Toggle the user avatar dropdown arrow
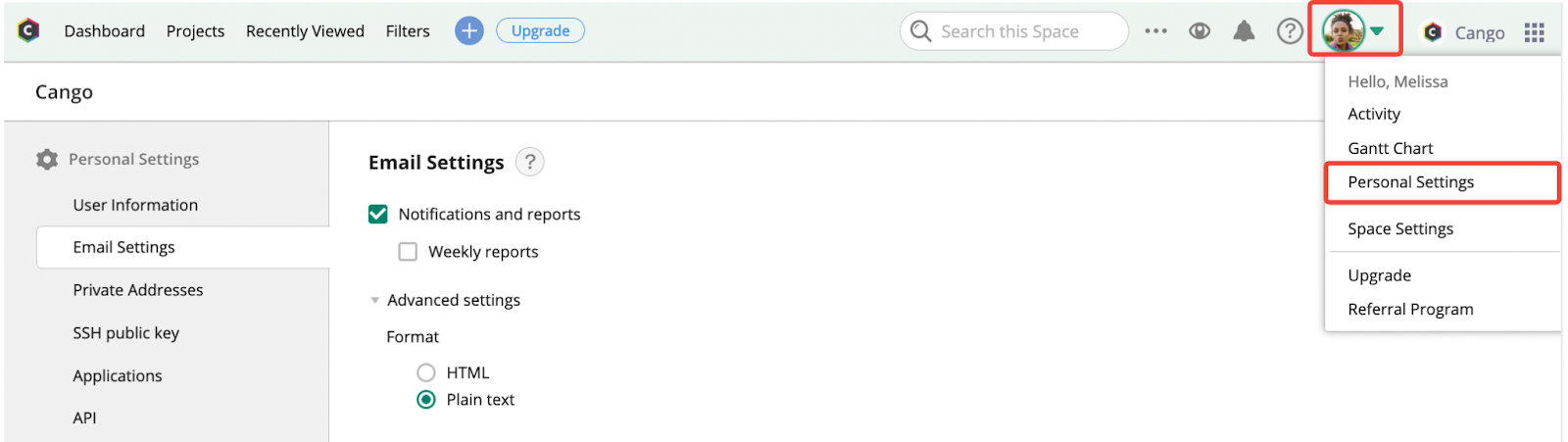Viewport: 1568px width, 442px height. coord(1377,31)
